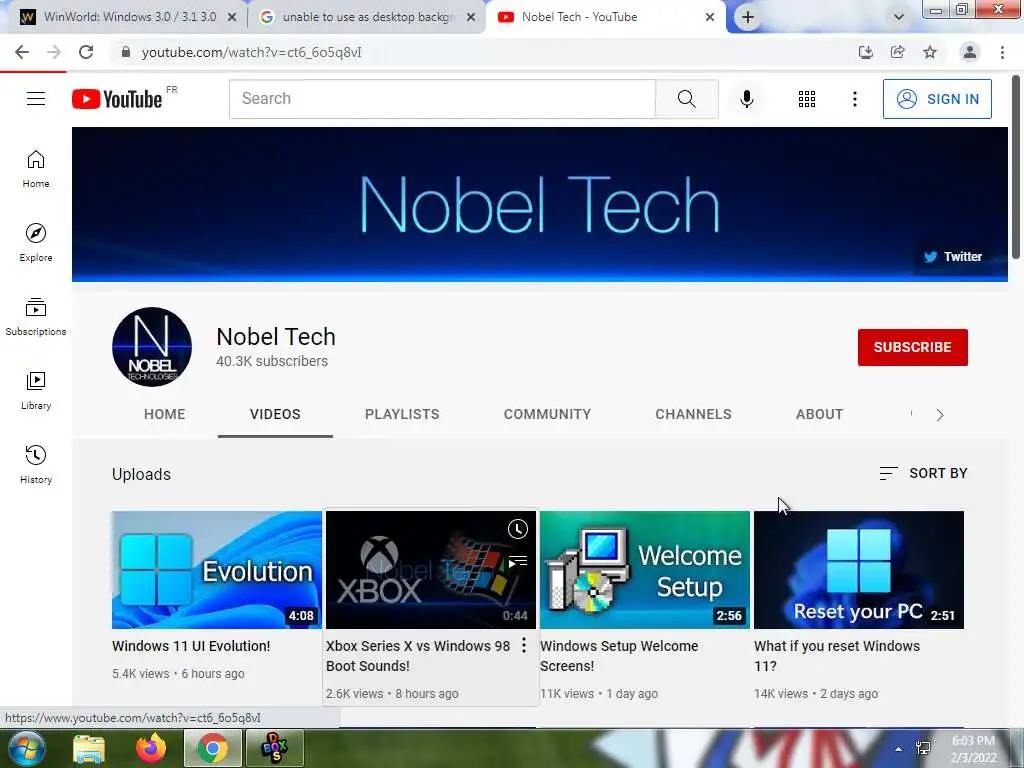Image resolution: width=1024 pixels, height=768 pixels.
Task: Click Watch Later clock on Xbox thumbnail
Action: point(518,528)
